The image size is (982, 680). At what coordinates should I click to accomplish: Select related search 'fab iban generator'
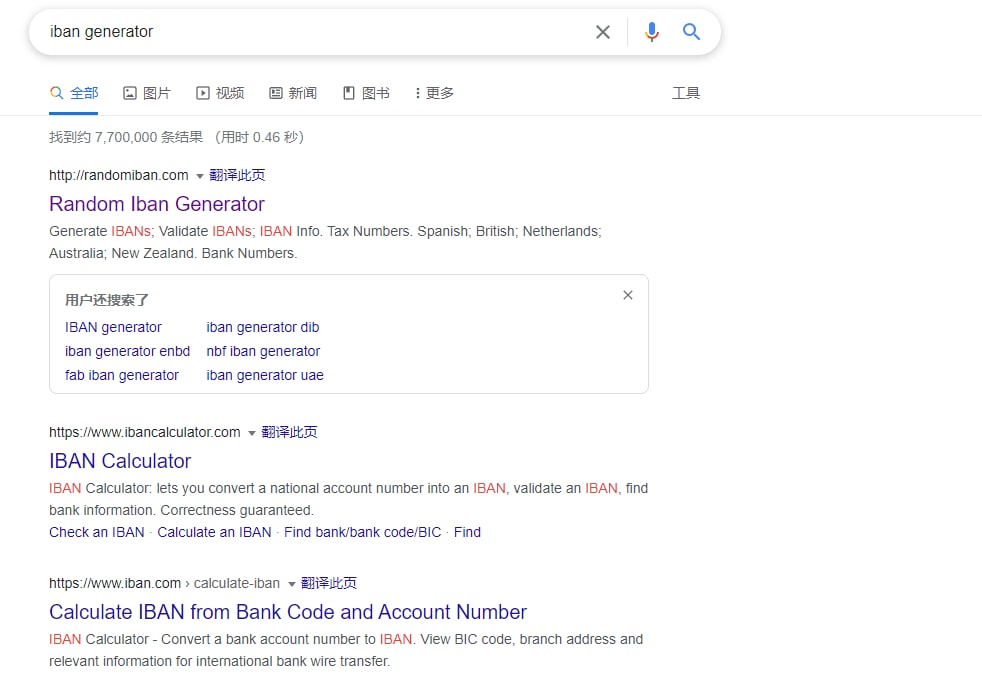(x=121, y=375)
